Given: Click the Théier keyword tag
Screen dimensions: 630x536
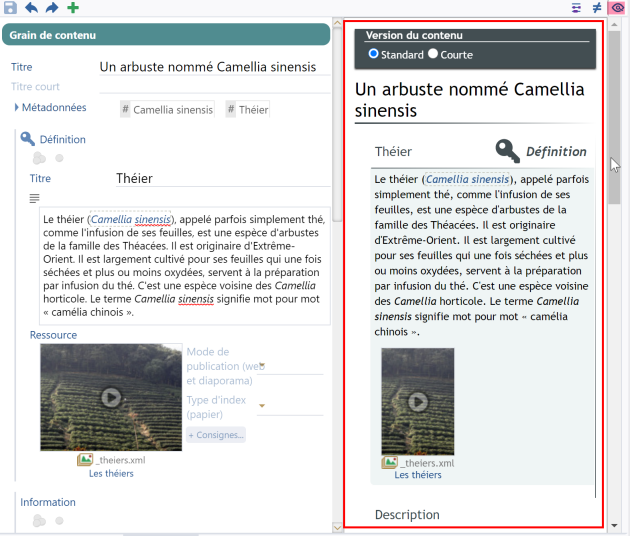Looking at the screenshot, I should click(x=248, y=109).
